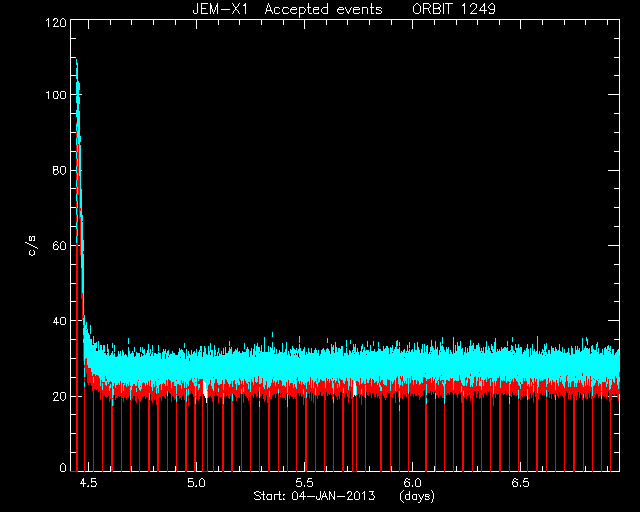
Task: Click the 20 y-axis tick label
Action: [60, 396]
